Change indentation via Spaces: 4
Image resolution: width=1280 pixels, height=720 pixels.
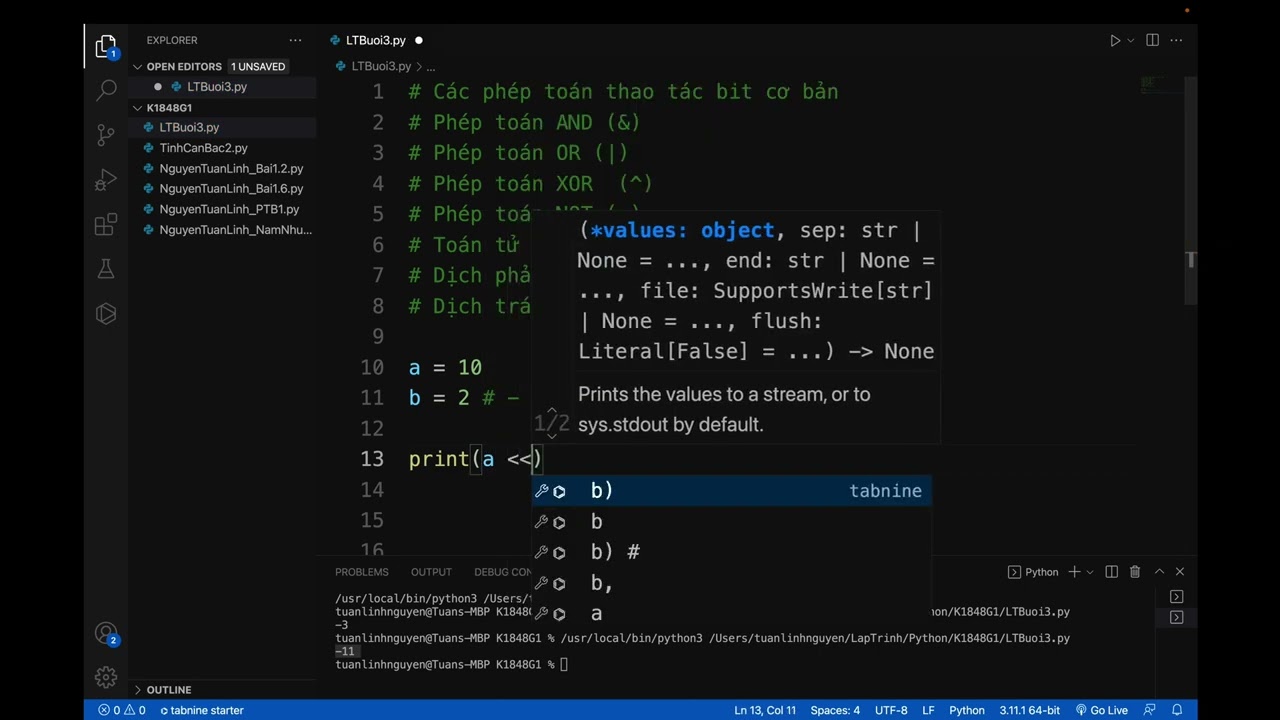(835, 710)
